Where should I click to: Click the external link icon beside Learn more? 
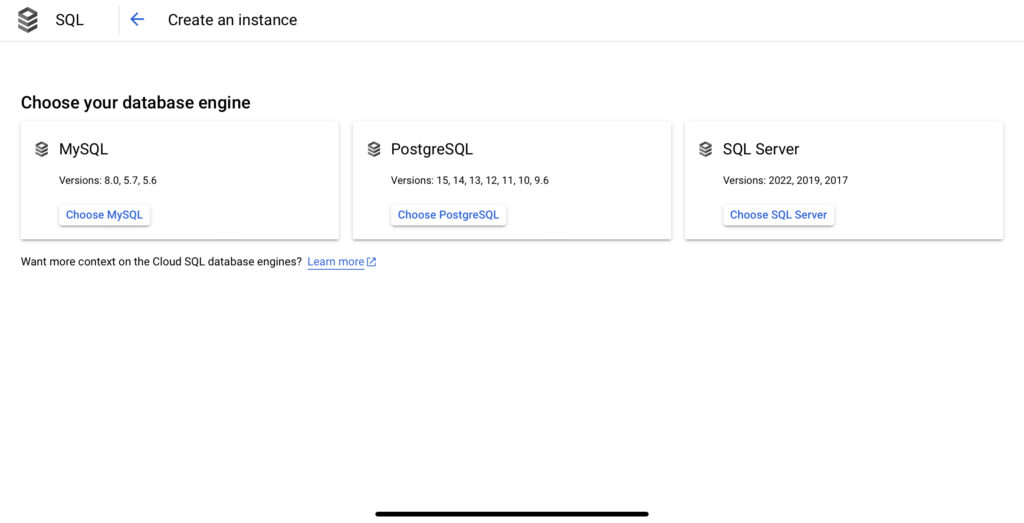pos(372,262)
